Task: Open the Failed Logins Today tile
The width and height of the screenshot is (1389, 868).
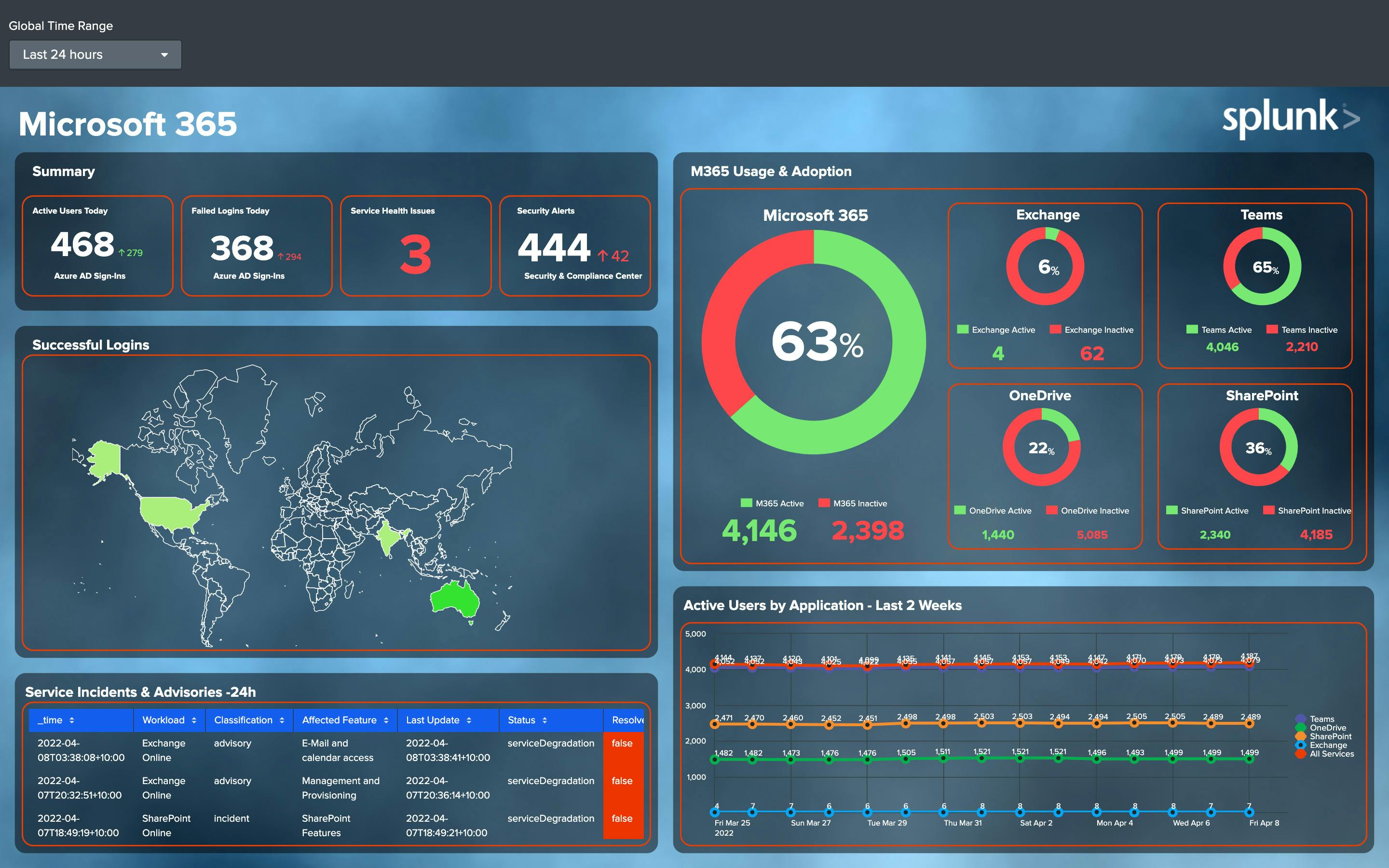Action: (257, 246)
